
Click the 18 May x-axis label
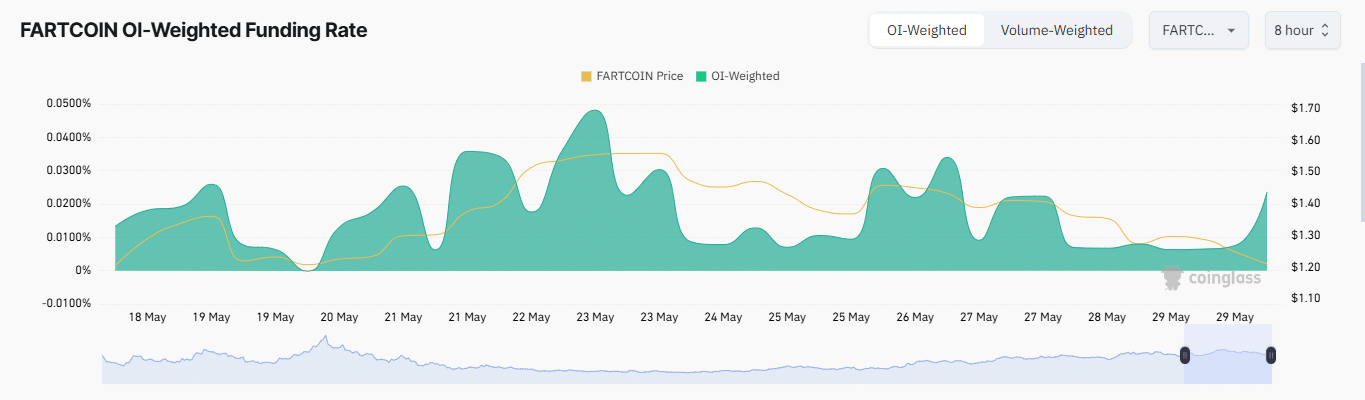147,317
